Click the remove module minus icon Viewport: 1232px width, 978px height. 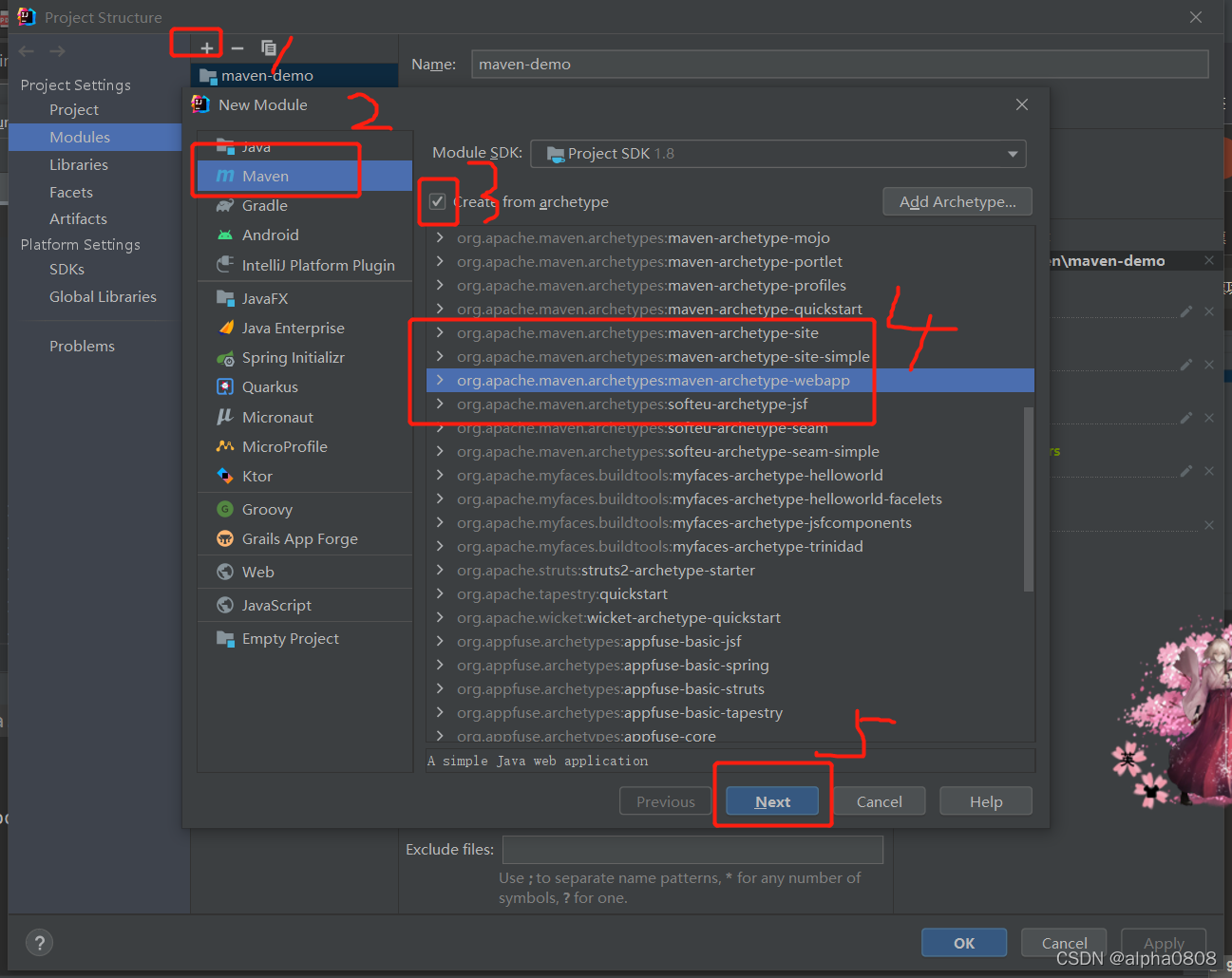(237, 48)
